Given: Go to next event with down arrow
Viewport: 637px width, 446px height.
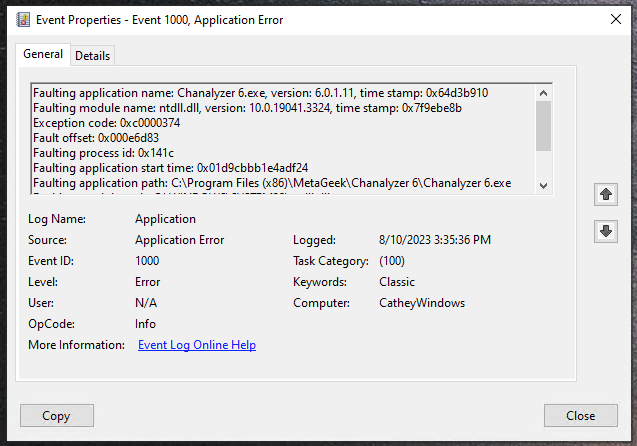Looking at the screenshot, I should coord(606,232).
